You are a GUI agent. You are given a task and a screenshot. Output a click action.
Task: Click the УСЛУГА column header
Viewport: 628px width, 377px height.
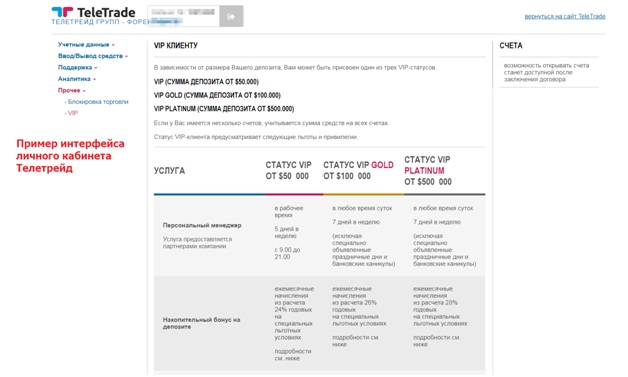coord(169,171)
